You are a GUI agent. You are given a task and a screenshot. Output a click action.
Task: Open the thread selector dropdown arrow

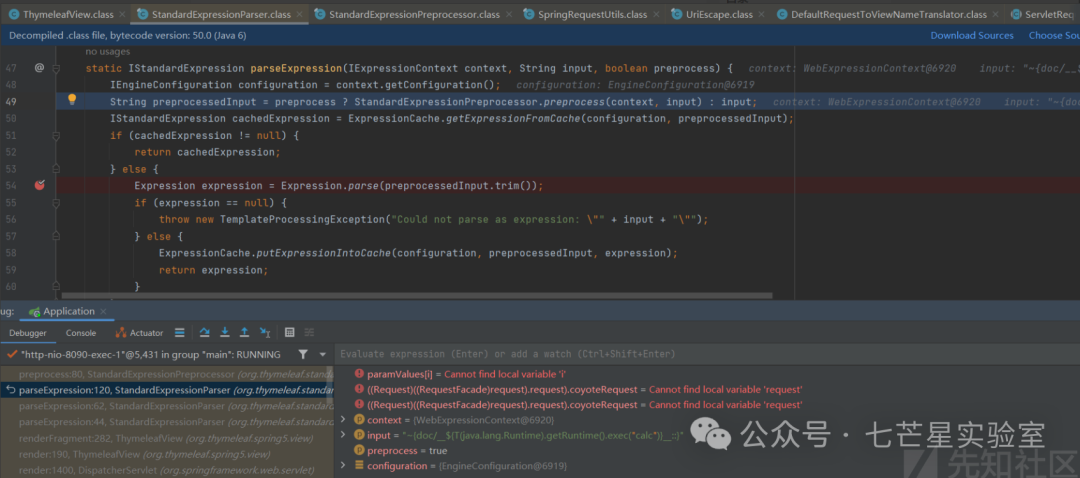click(322, 354)
